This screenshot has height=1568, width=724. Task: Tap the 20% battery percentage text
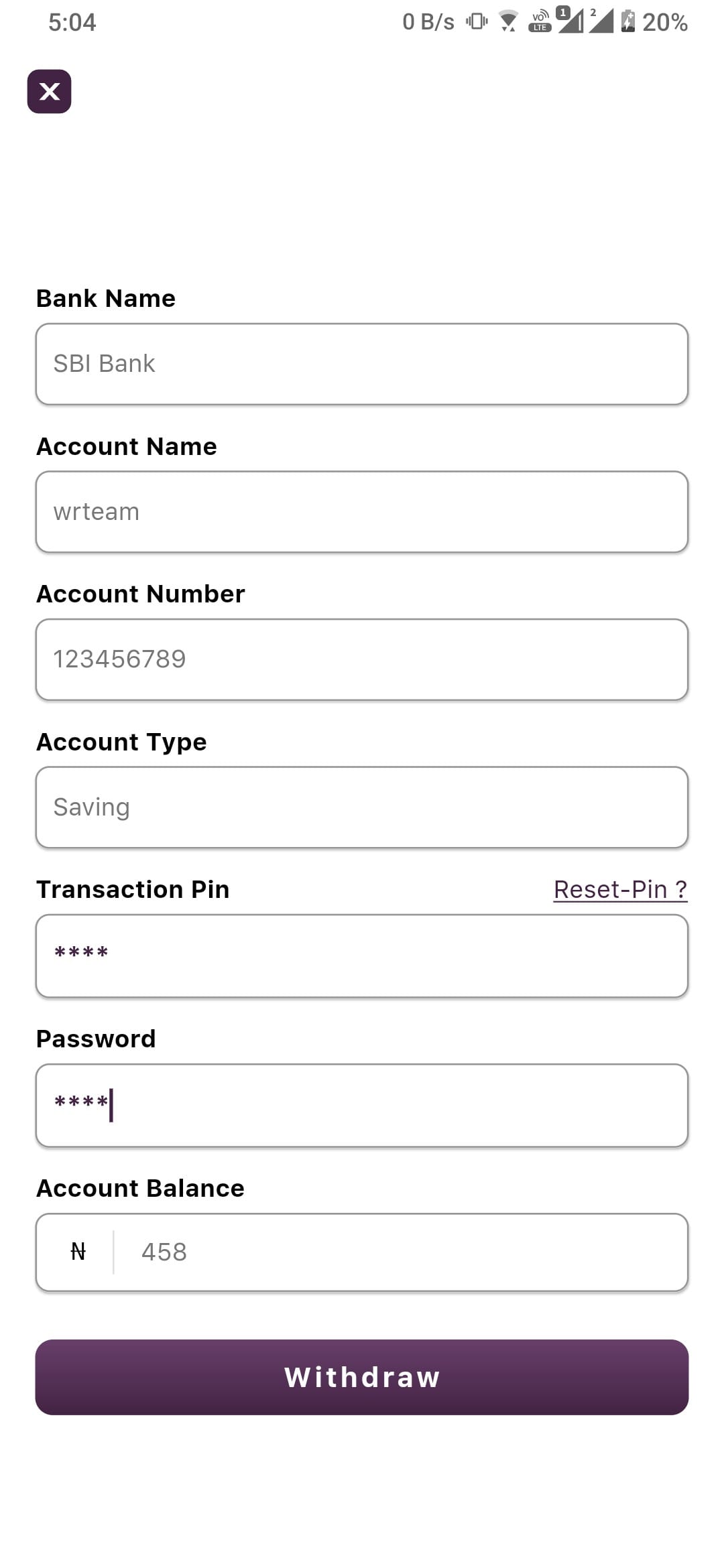point(664,22)
